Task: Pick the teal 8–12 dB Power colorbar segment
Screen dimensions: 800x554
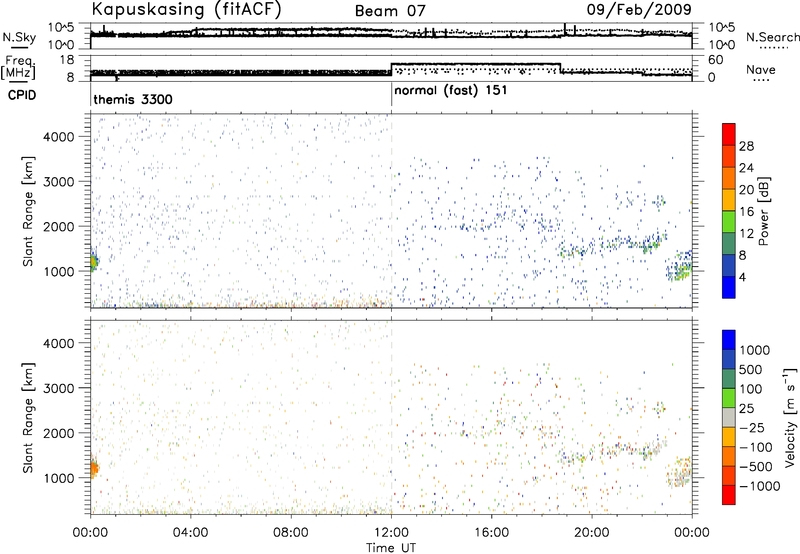Action: pos(729,244)
